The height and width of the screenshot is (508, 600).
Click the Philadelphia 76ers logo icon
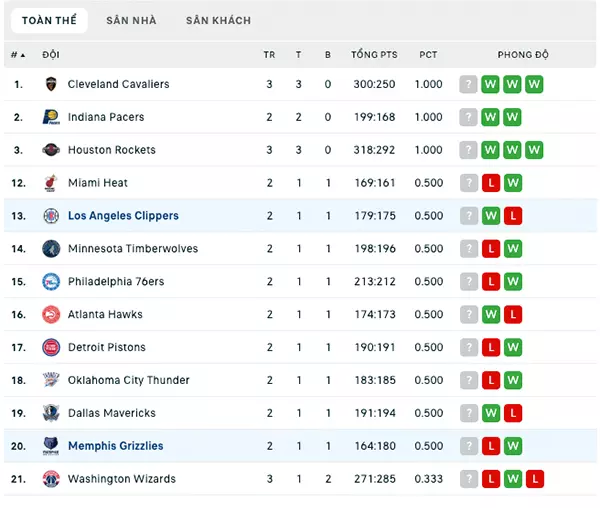51,282
